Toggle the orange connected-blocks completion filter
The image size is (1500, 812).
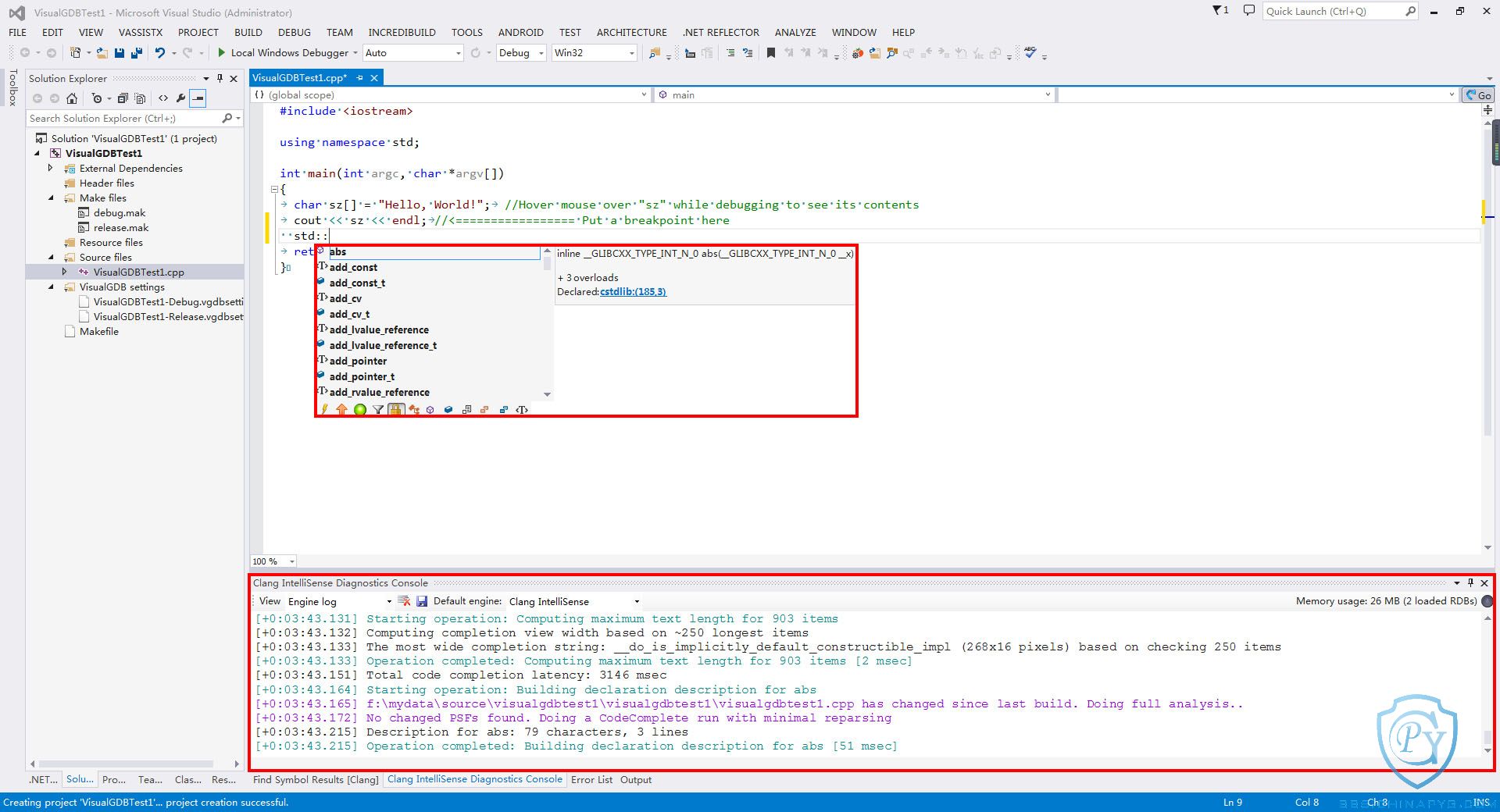(x=484, y=409)
